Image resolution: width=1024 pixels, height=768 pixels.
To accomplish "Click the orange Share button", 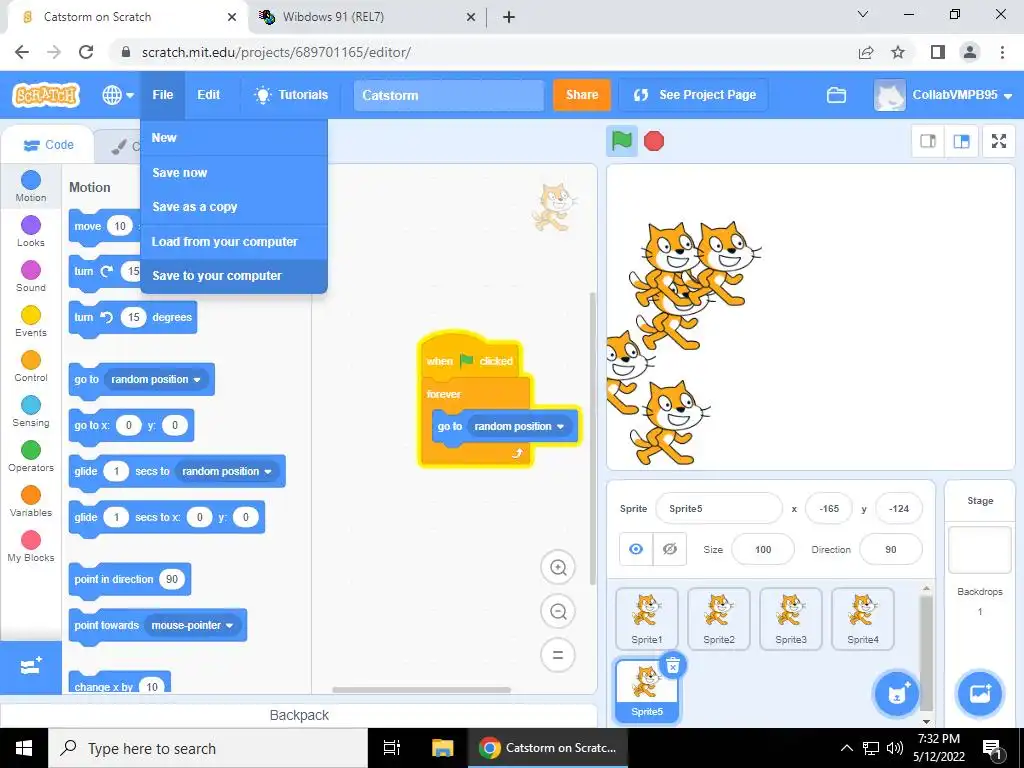I will [581, 95].
